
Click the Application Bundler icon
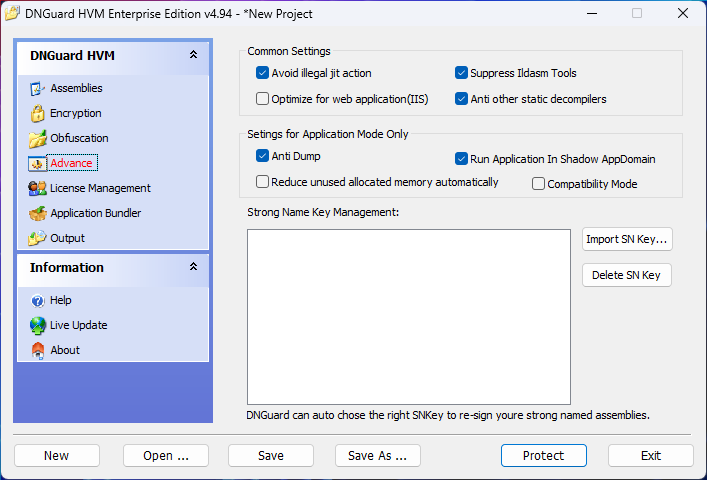[38, 213]
